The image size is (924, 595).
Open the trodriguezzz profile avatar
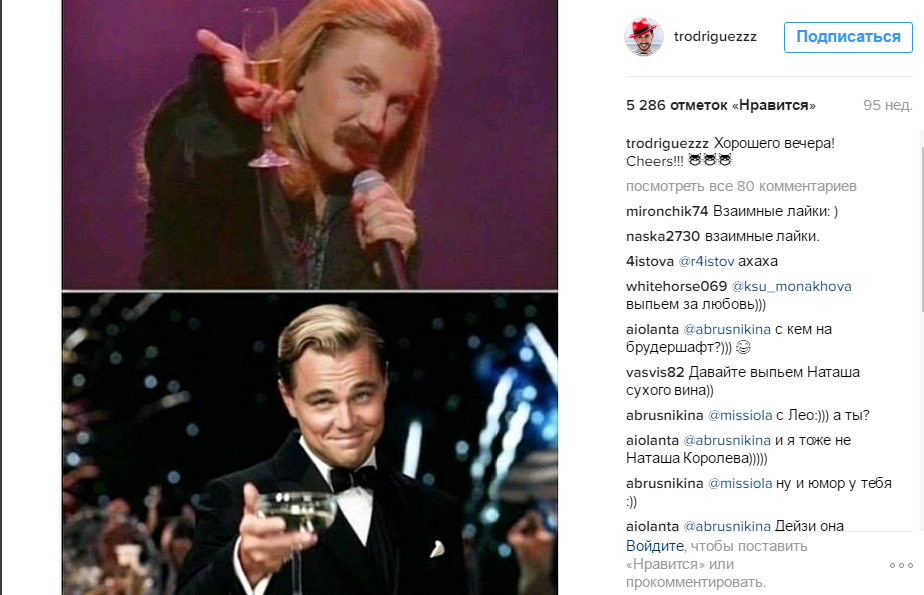click(644, 37)
